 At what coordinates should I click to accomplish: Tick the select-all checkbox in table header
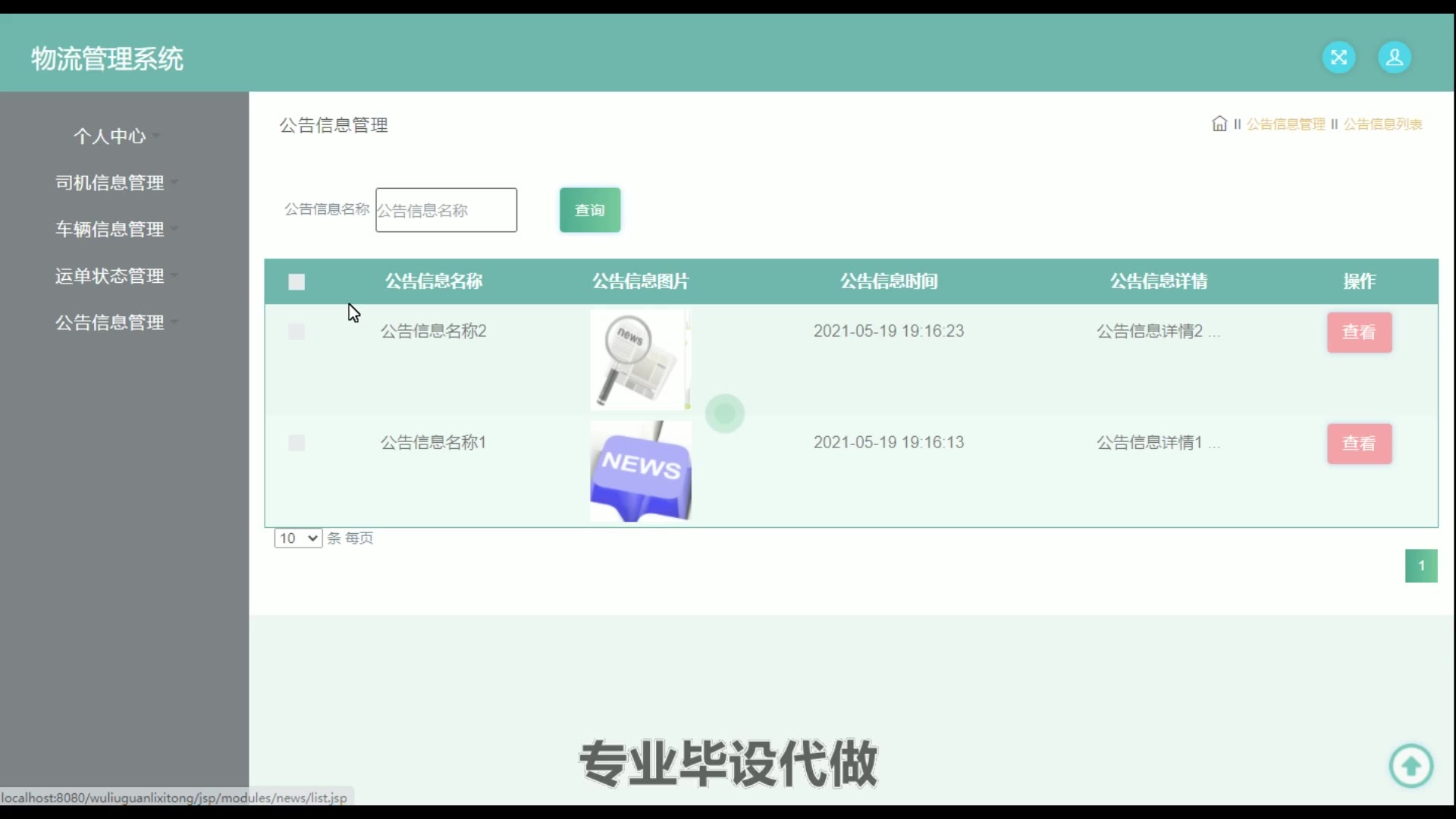297,282
